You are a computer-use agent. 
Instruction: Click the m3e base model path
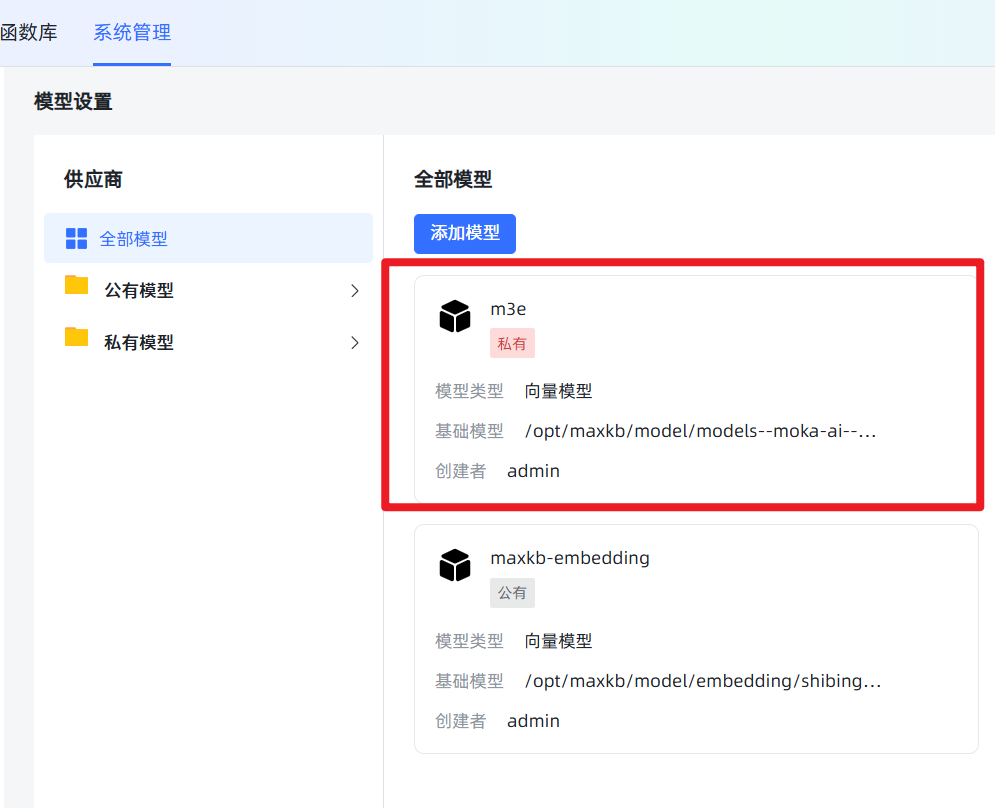coord(701,432)
